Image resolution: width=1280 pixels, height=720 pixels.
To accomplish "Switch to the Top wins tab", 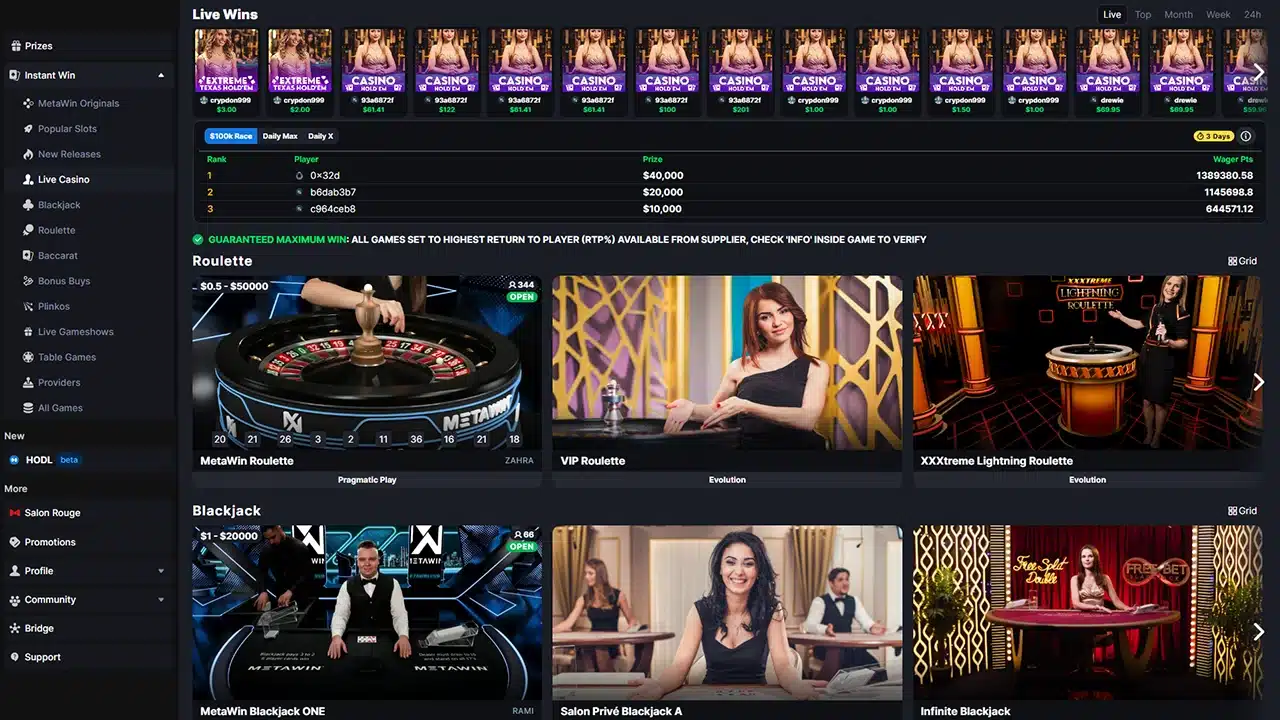I will pos(1143,14).
